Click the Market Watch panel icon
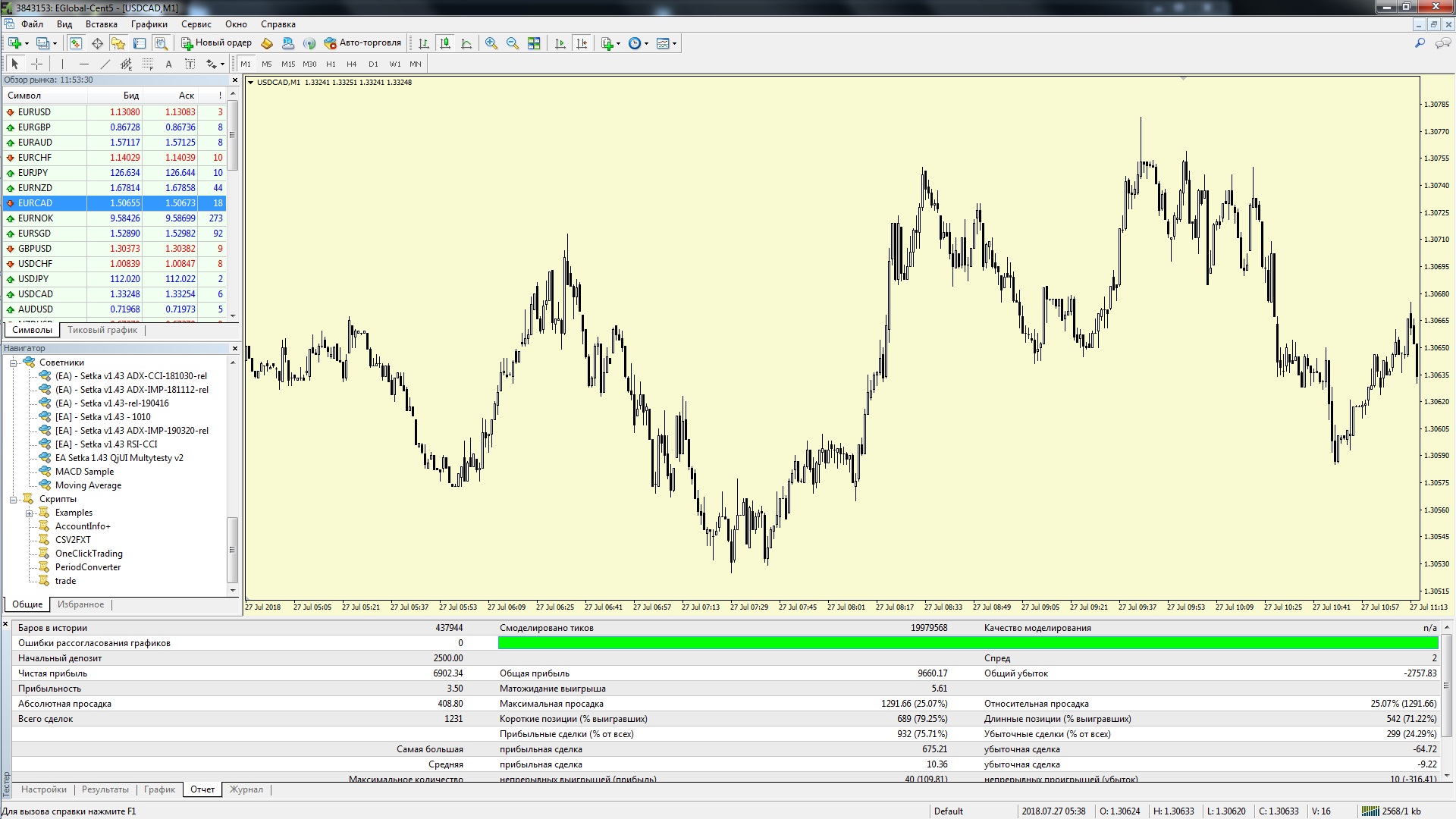The image size is (1456, 819). (x=76, y=43)
